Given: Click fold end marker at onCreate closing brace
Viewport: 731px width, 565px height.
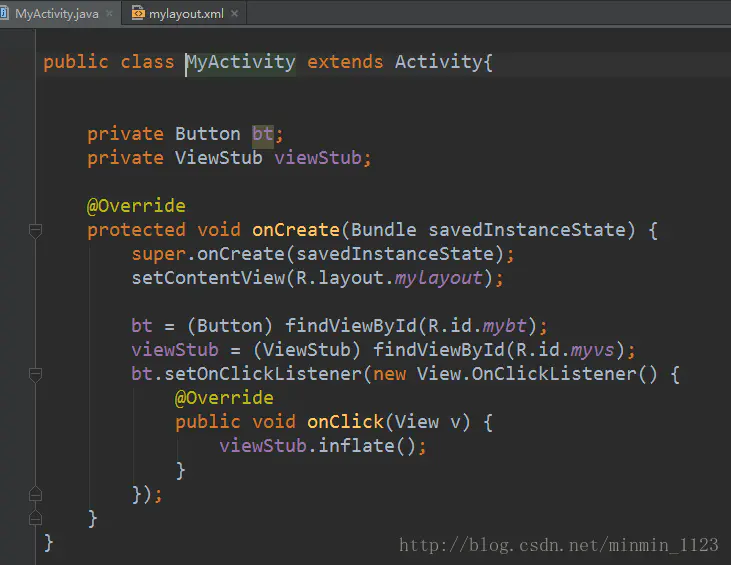Looking at the screenshot, I should point(35,517).
